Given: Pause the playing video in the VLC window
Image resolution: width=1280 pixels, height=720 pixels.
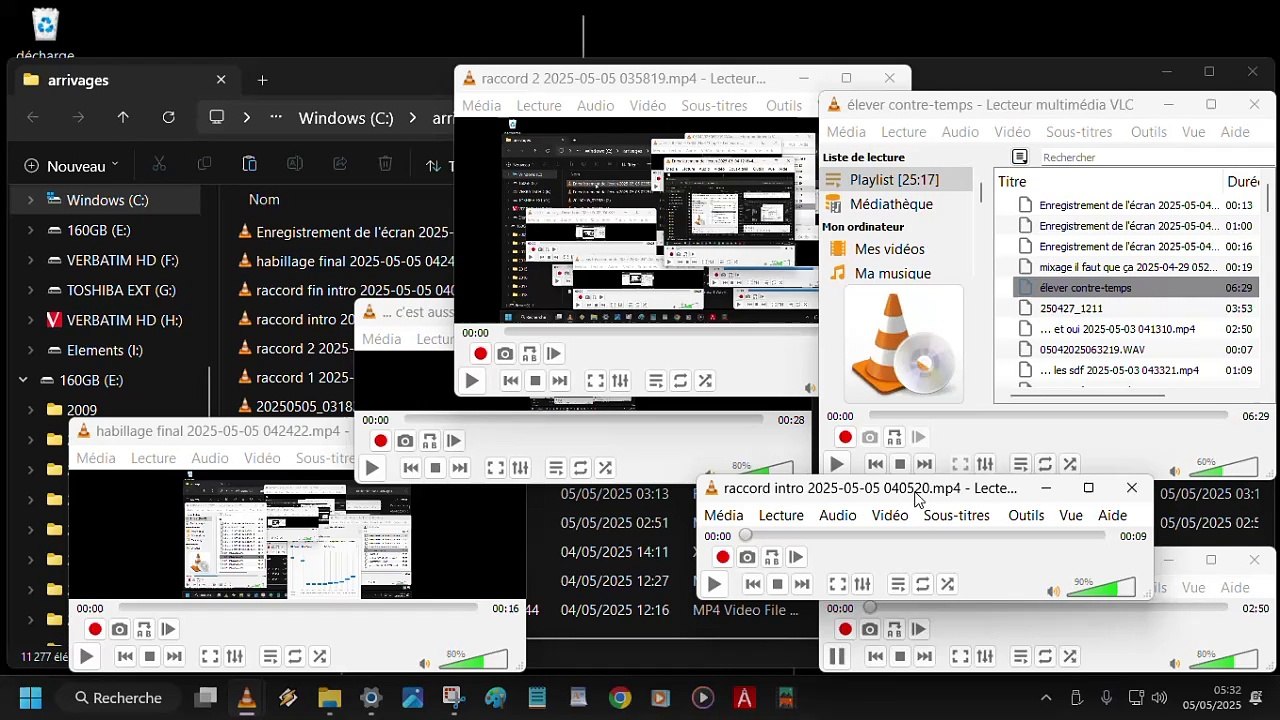Looking at the screenshot, I should click(x=837, y=656).
